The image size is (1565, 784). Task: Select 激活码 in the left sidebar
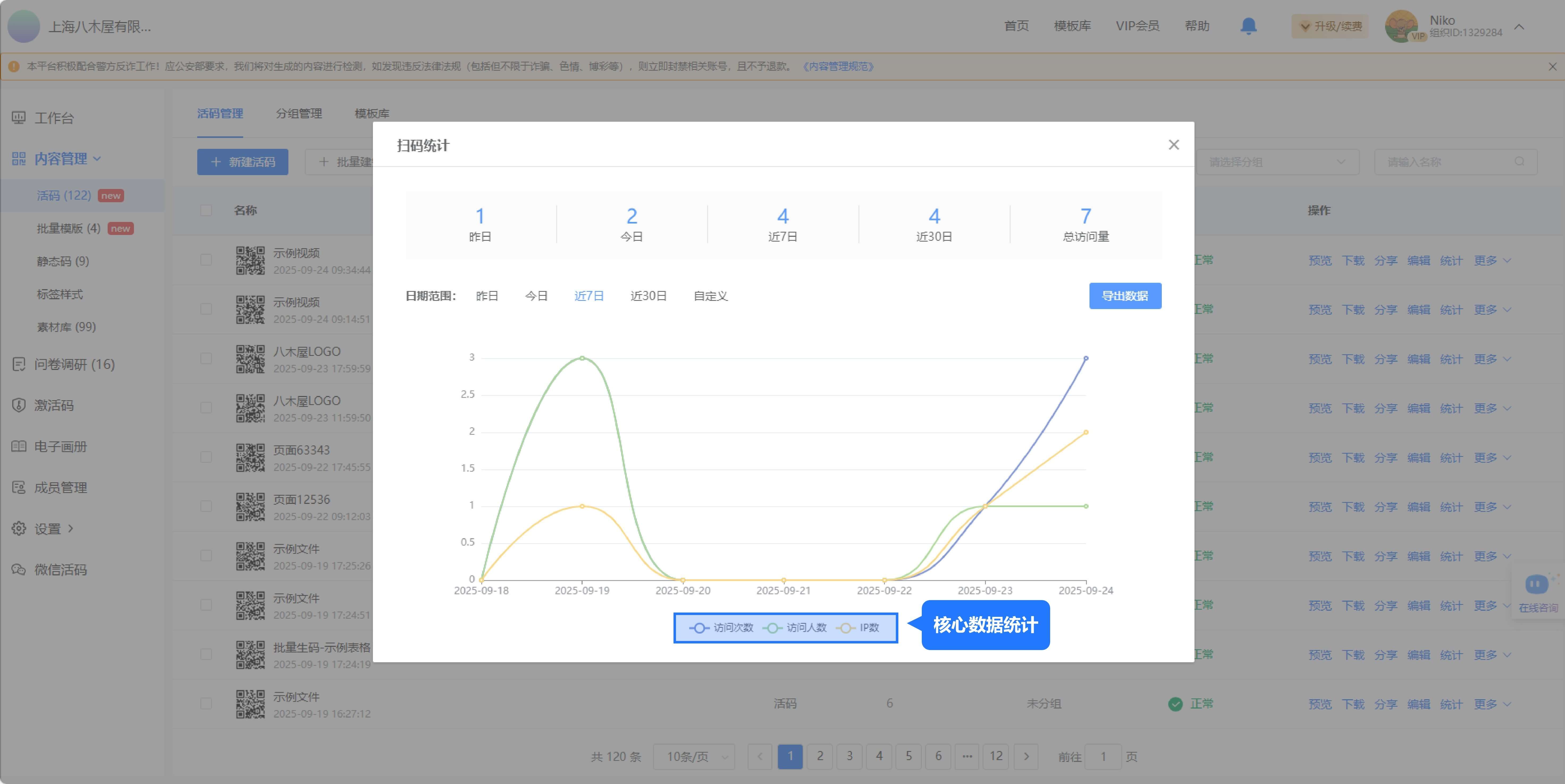click(x=53, y=406)
